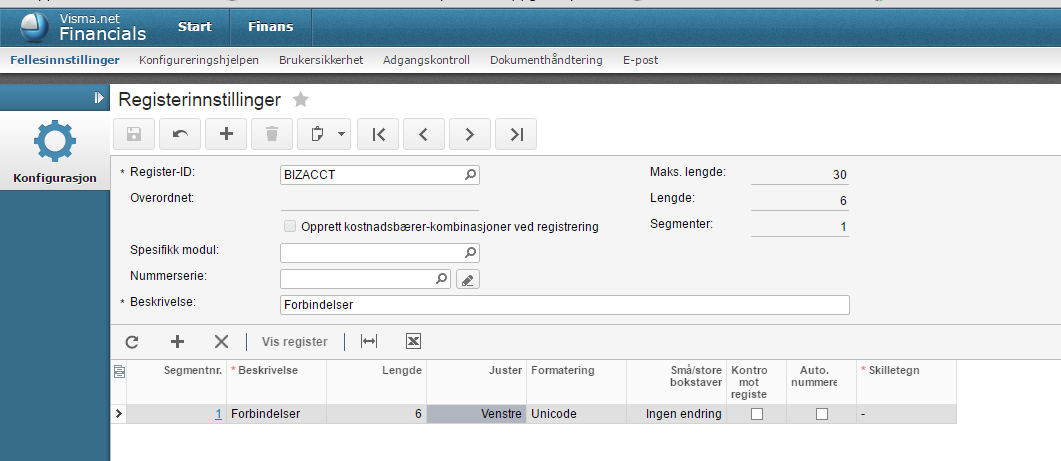Screen dimensions: 1061x461
Task: Click Maks. lengde value 30
Action: tap(800, 175)
